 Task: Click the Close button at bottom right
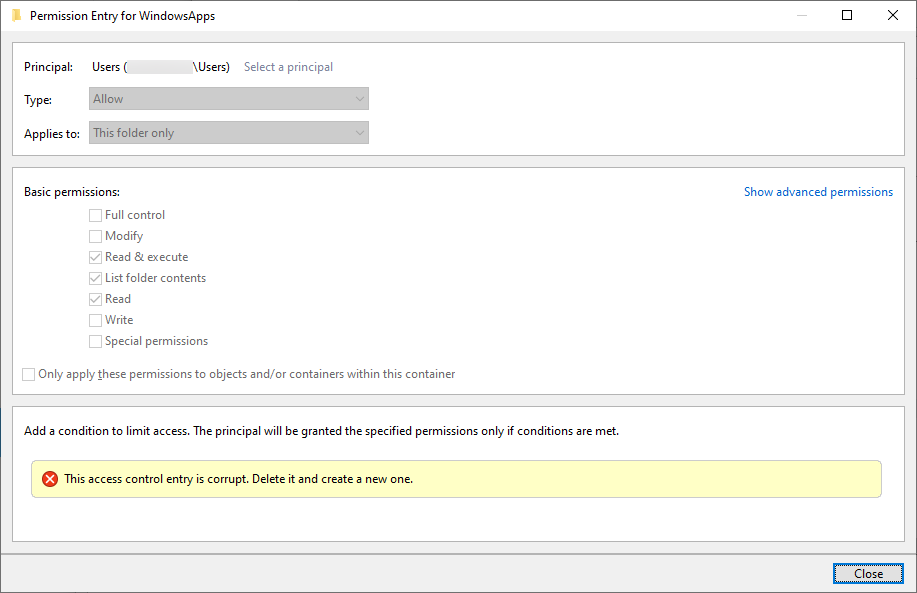click(x=868, y=574)
